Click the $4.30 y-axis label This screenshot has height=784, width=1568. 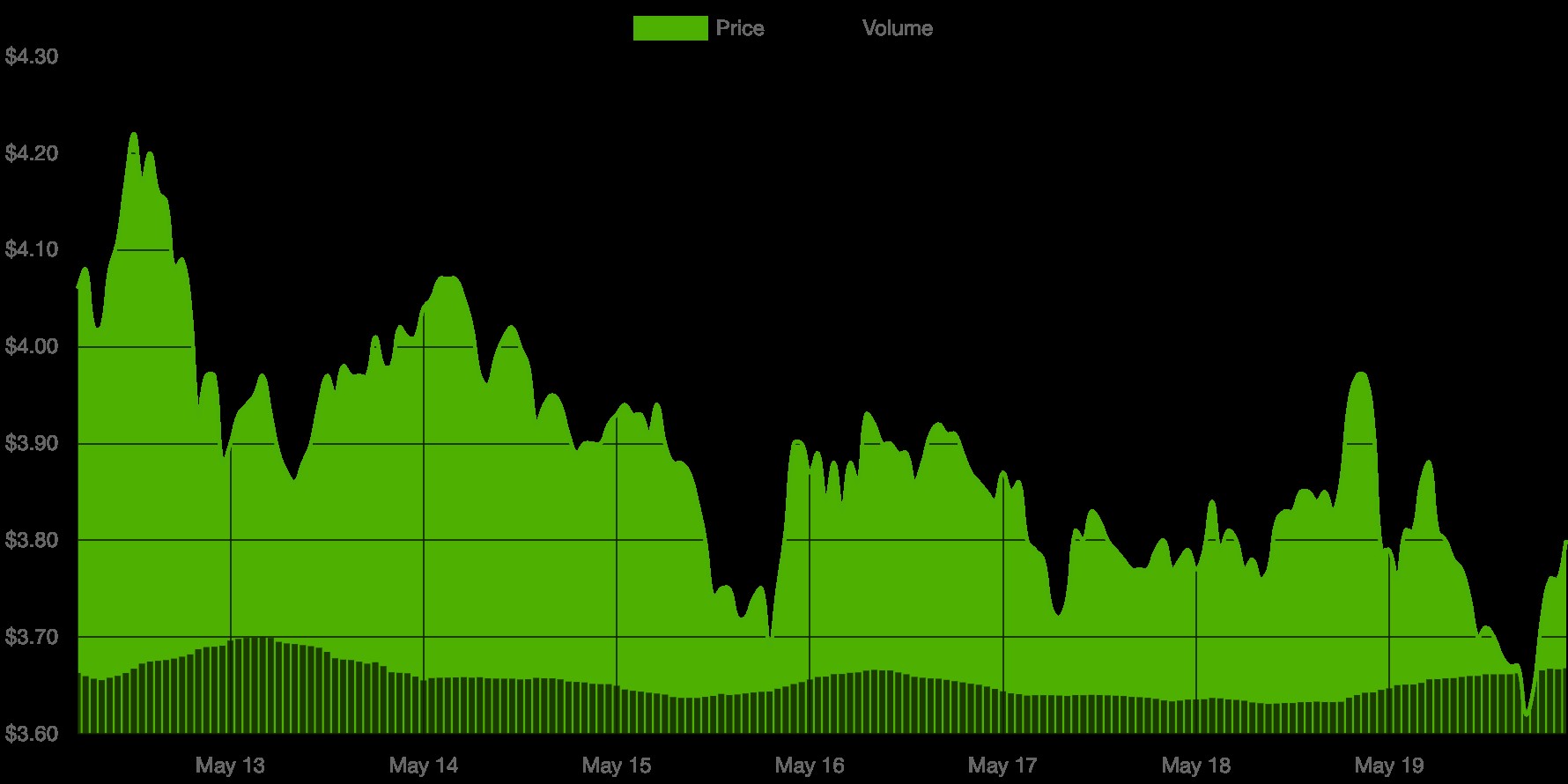coord(32,57)
